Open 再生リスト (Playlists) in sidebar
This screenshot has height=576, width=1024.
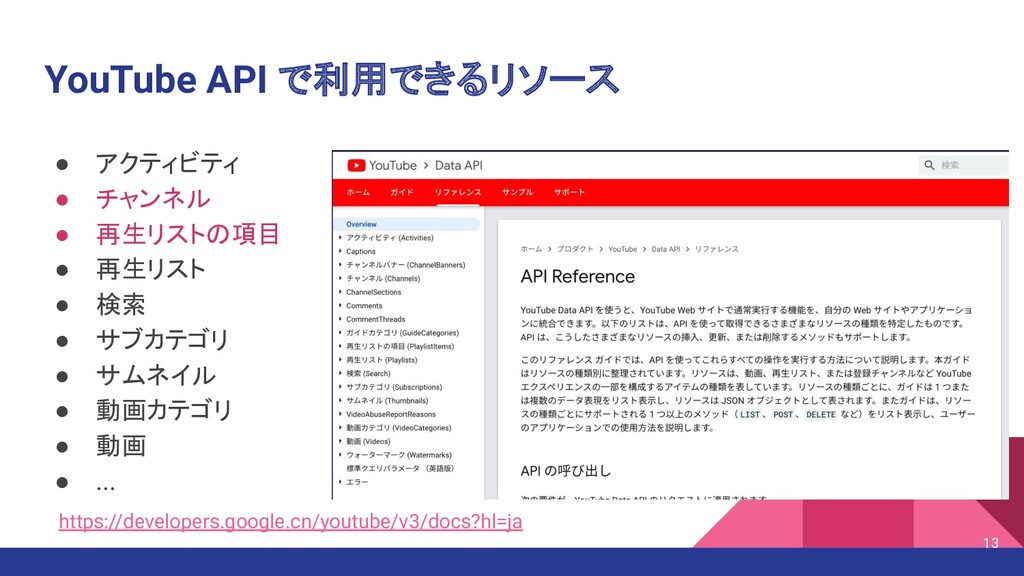pos(381,360)
